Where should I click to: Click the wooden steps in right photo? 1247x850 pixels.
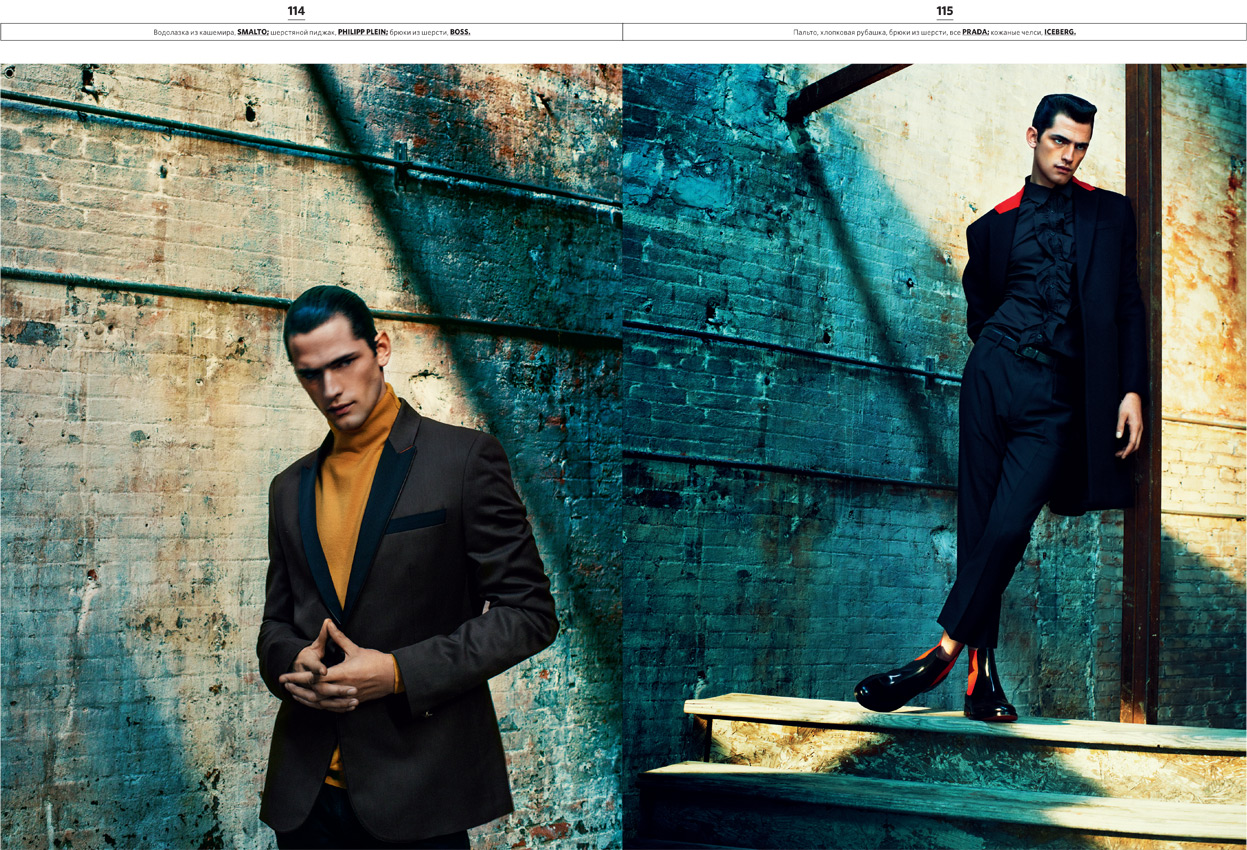(950, 780)
